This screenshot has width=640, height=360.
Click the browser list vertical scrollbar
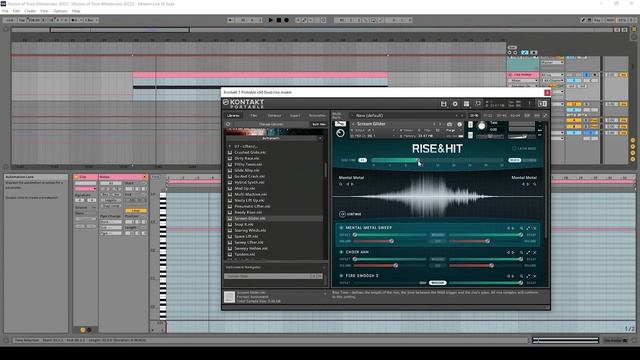tap(325, 171)
